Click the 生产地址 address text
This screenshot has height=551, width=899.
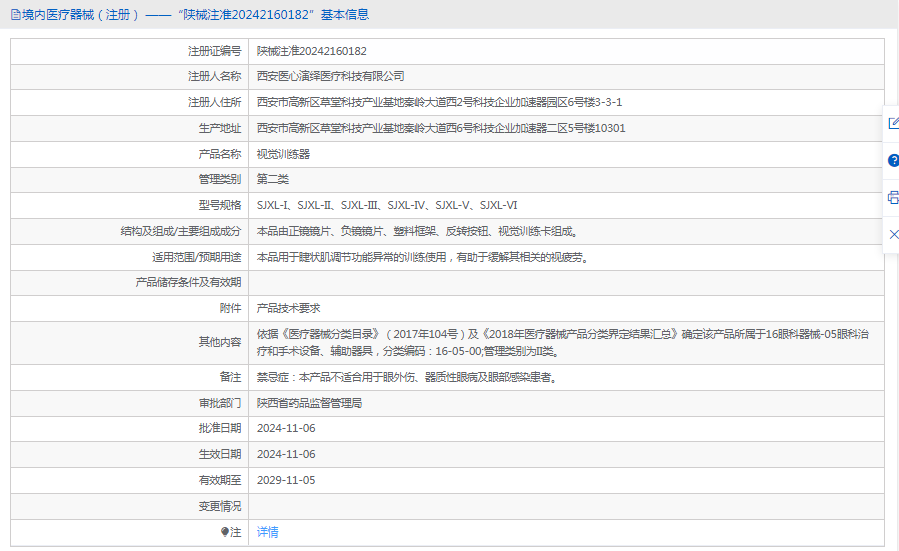tap(440, 128)
